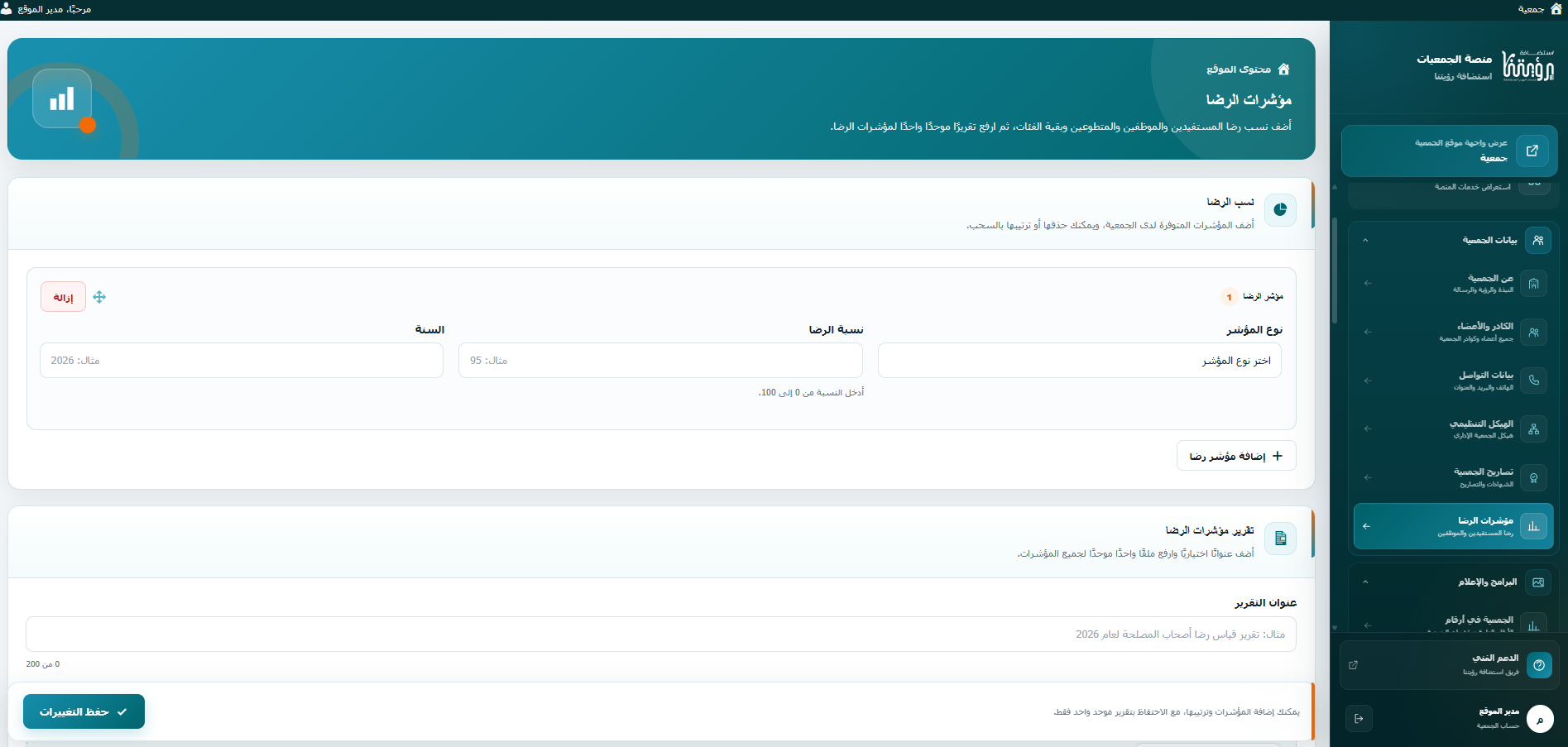Go to الكادر والأعضاء menu item
1568x747 pixels.
1454,332
